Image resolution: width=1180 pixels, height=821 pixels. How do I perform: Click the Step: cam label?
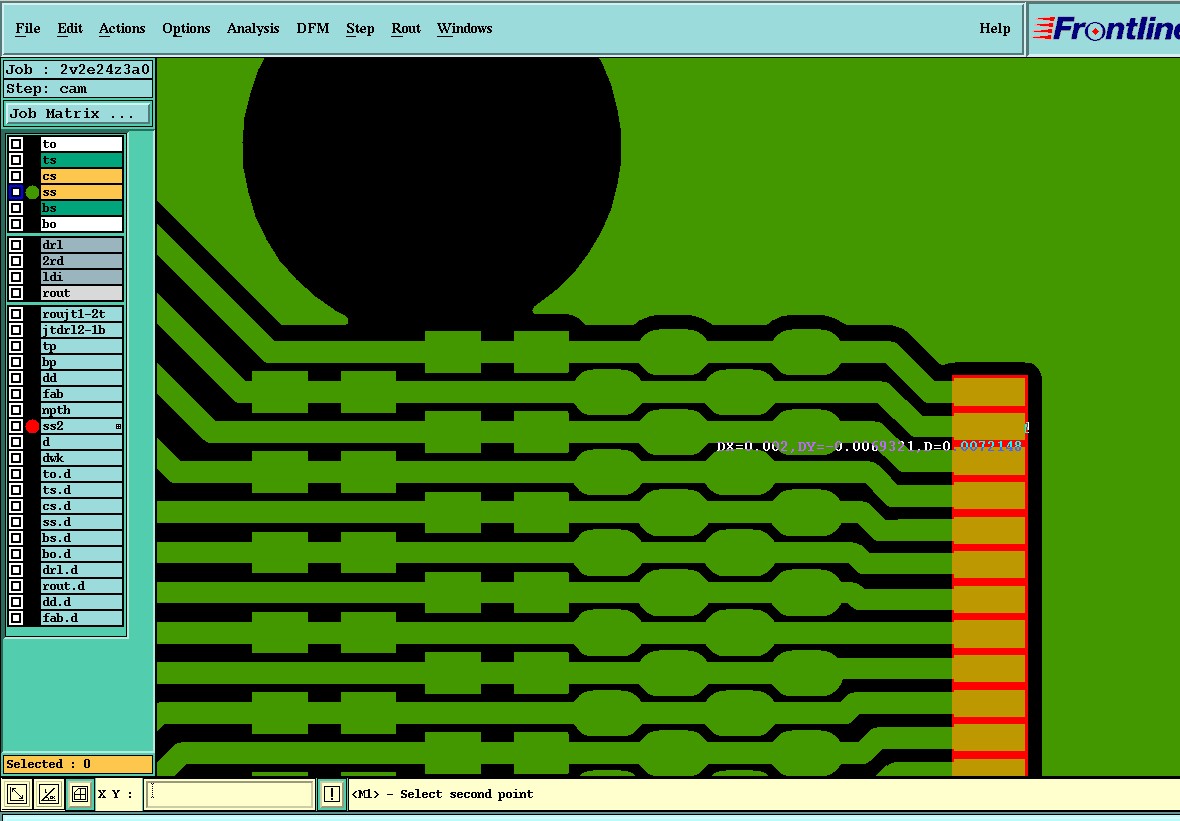(x=78, y=89)
